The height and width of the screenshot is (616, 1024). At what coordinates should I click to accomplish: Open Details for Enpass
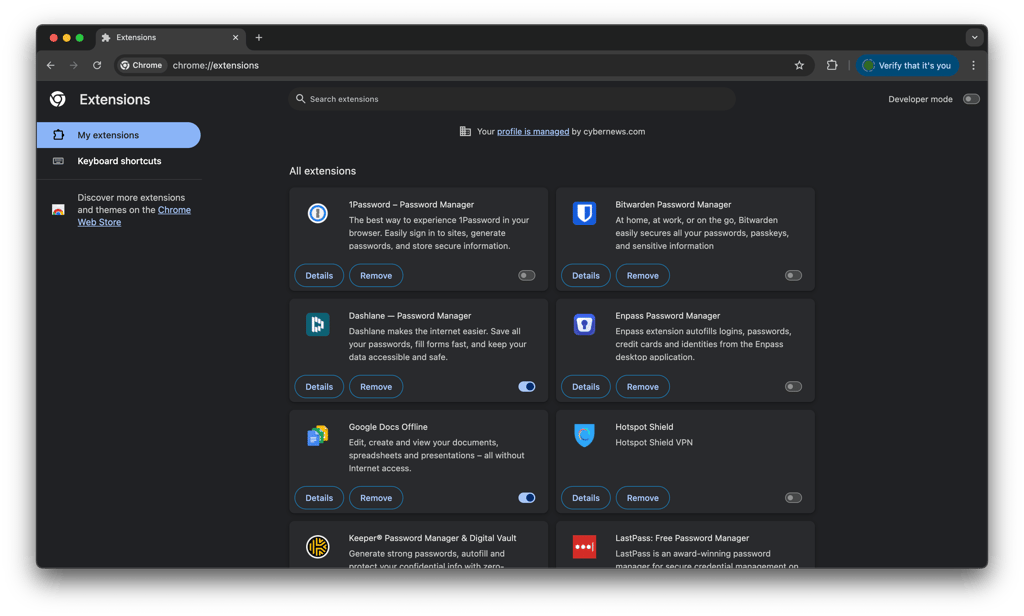585,387
